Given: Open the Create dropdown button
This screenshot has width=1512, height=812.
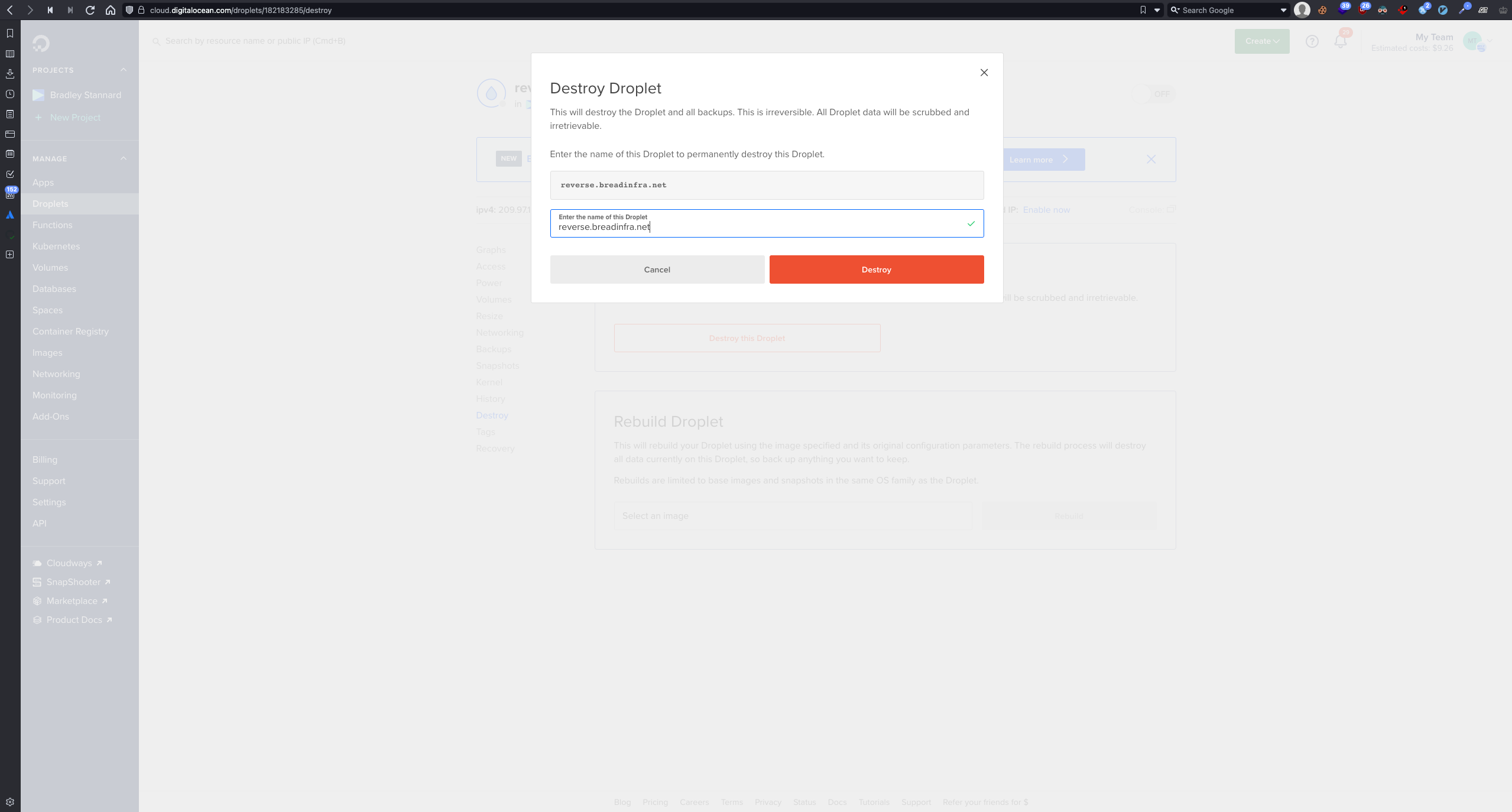Looking at the screenshot, I should (x=1261, y=41).
